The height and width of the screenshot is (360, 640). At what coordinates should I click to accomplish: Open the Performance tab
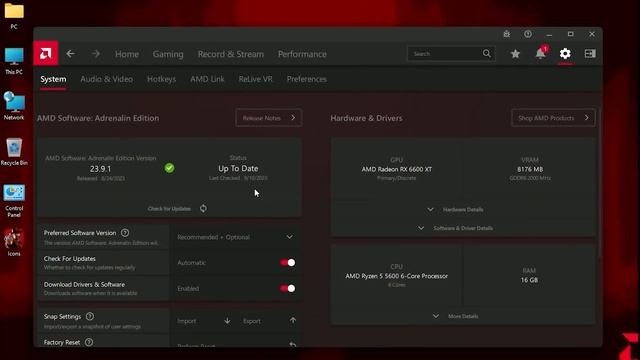(302, 54)
